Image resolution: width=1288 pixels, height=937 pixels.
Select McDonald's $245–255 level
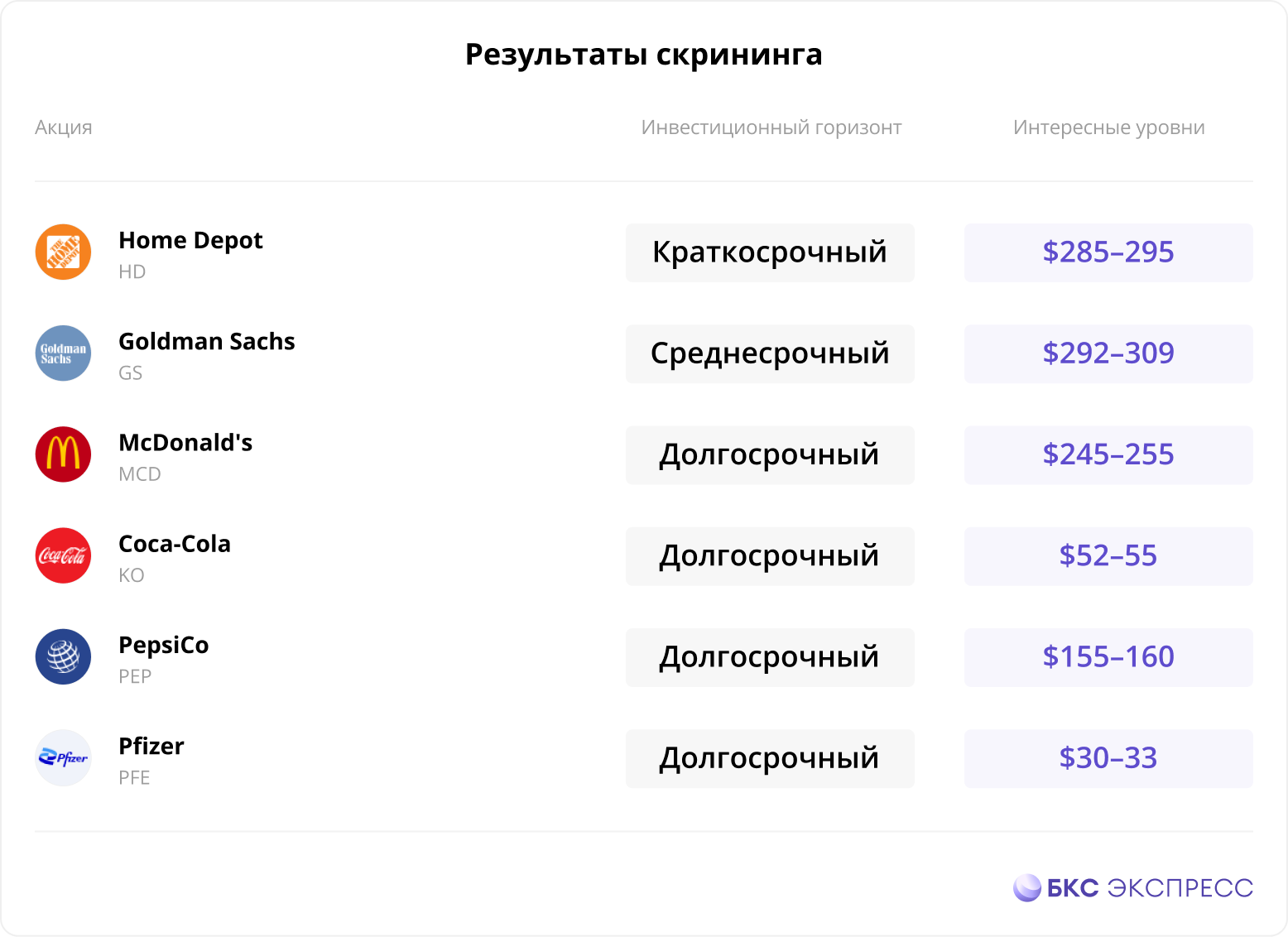[1108, 454]
